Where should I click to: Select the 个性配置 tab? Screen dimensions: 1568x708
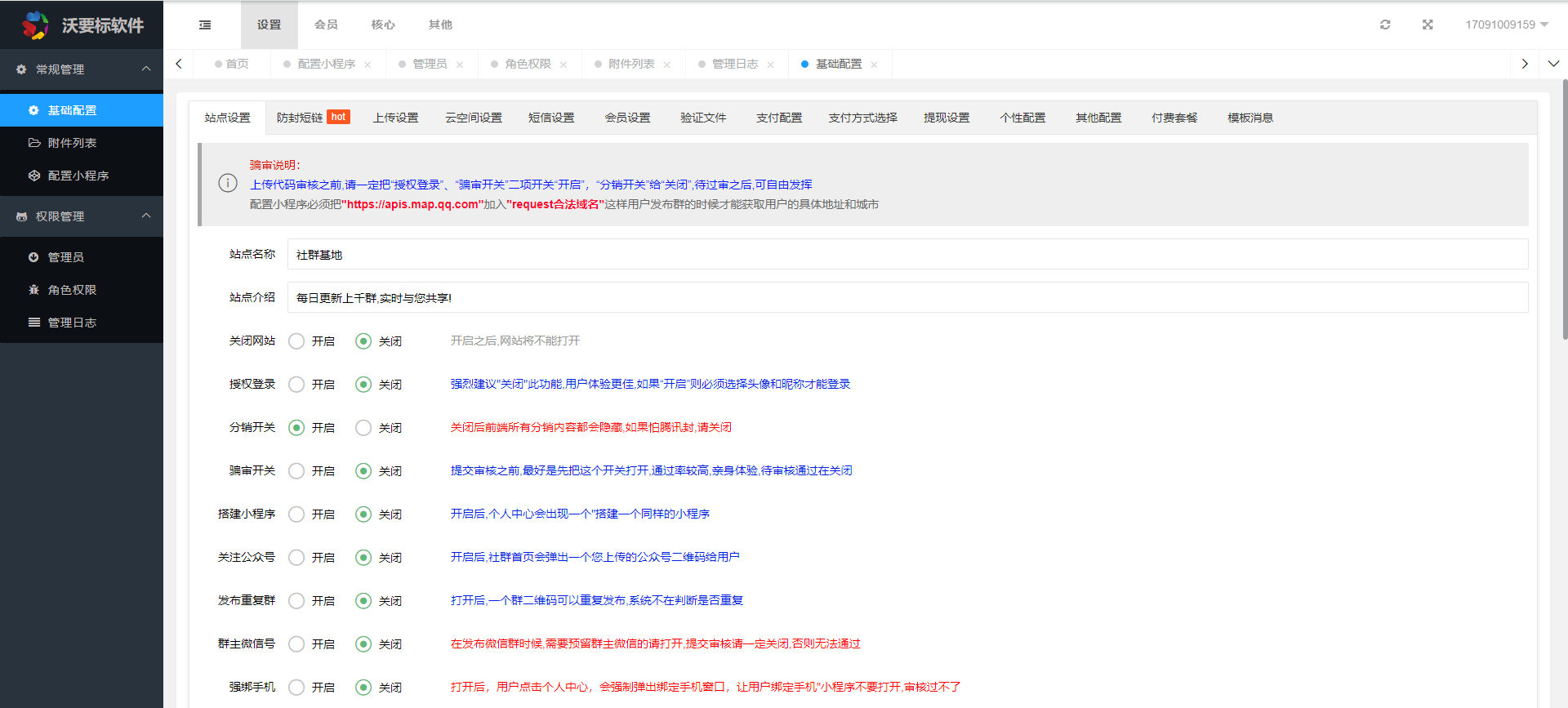click(1022, 118)
